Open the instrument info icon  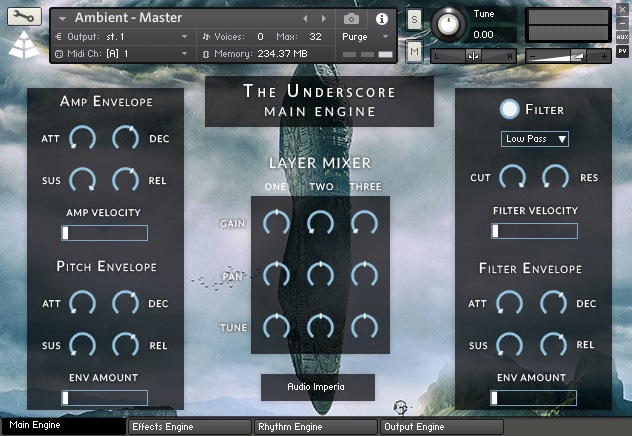[x=382, y=19]
